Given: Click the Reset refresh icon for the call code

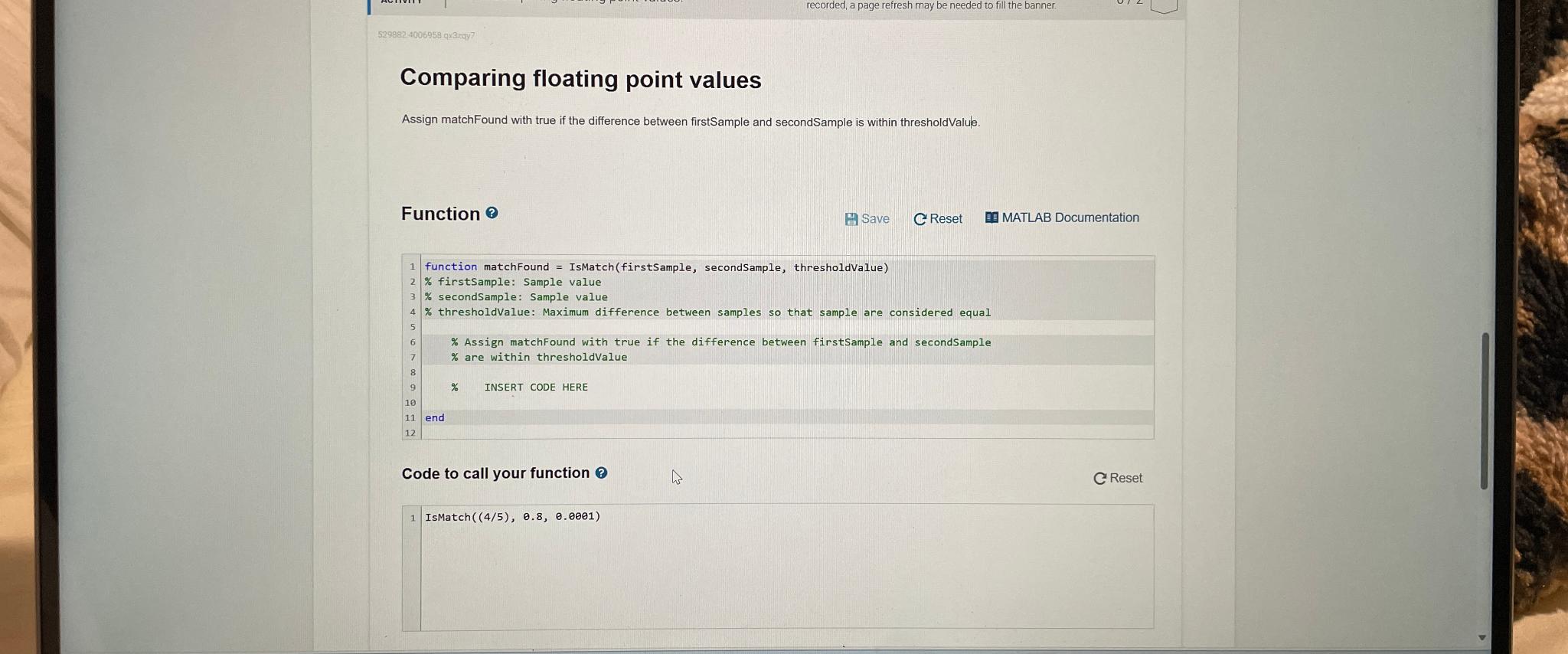Looking at the screenshot, I should (1100, 477).
